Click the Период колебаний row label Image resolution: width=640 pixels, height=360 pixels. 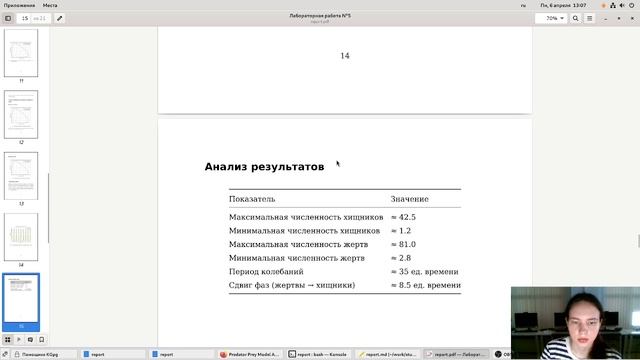266,271
